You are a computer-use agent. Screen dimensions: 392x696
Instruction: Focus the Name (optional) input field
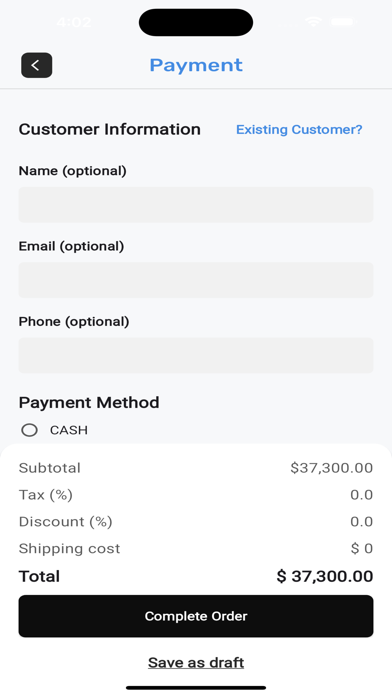[x=196, y=205]
